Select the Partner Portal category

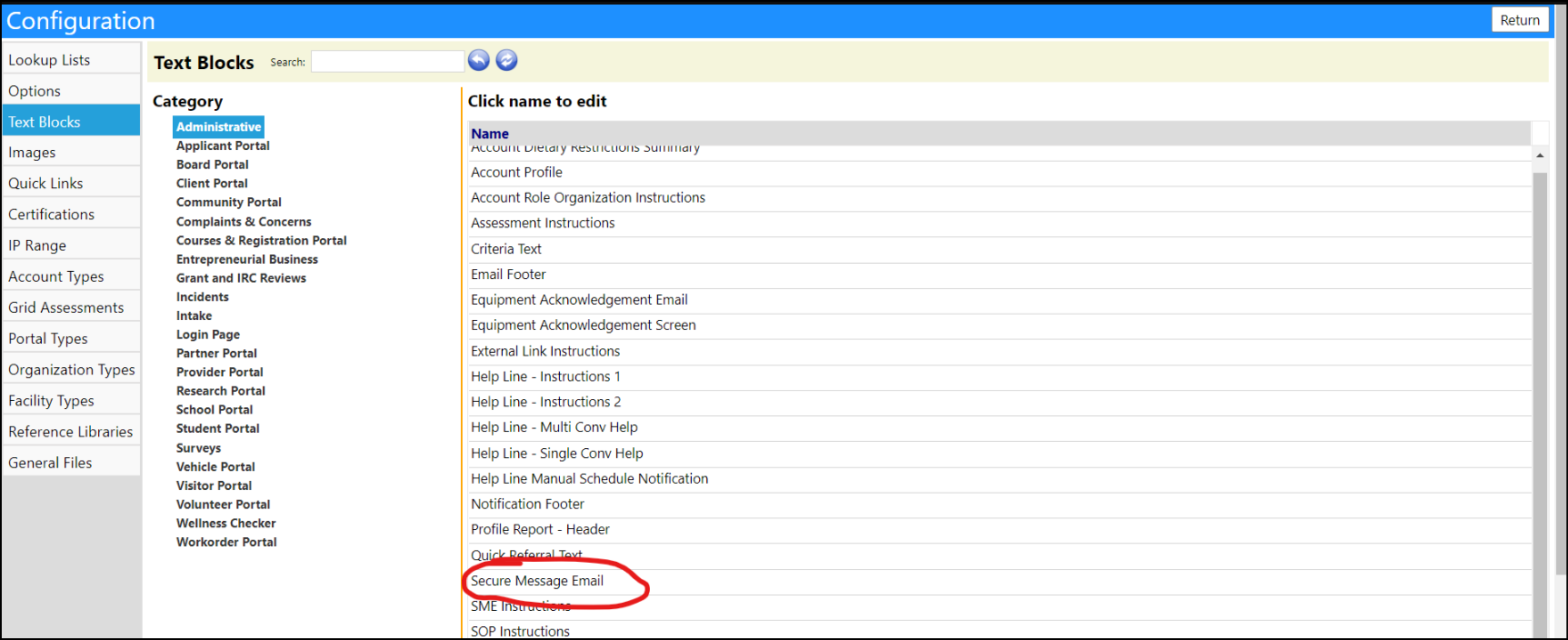pyautogui.click(x=216, y=354)
